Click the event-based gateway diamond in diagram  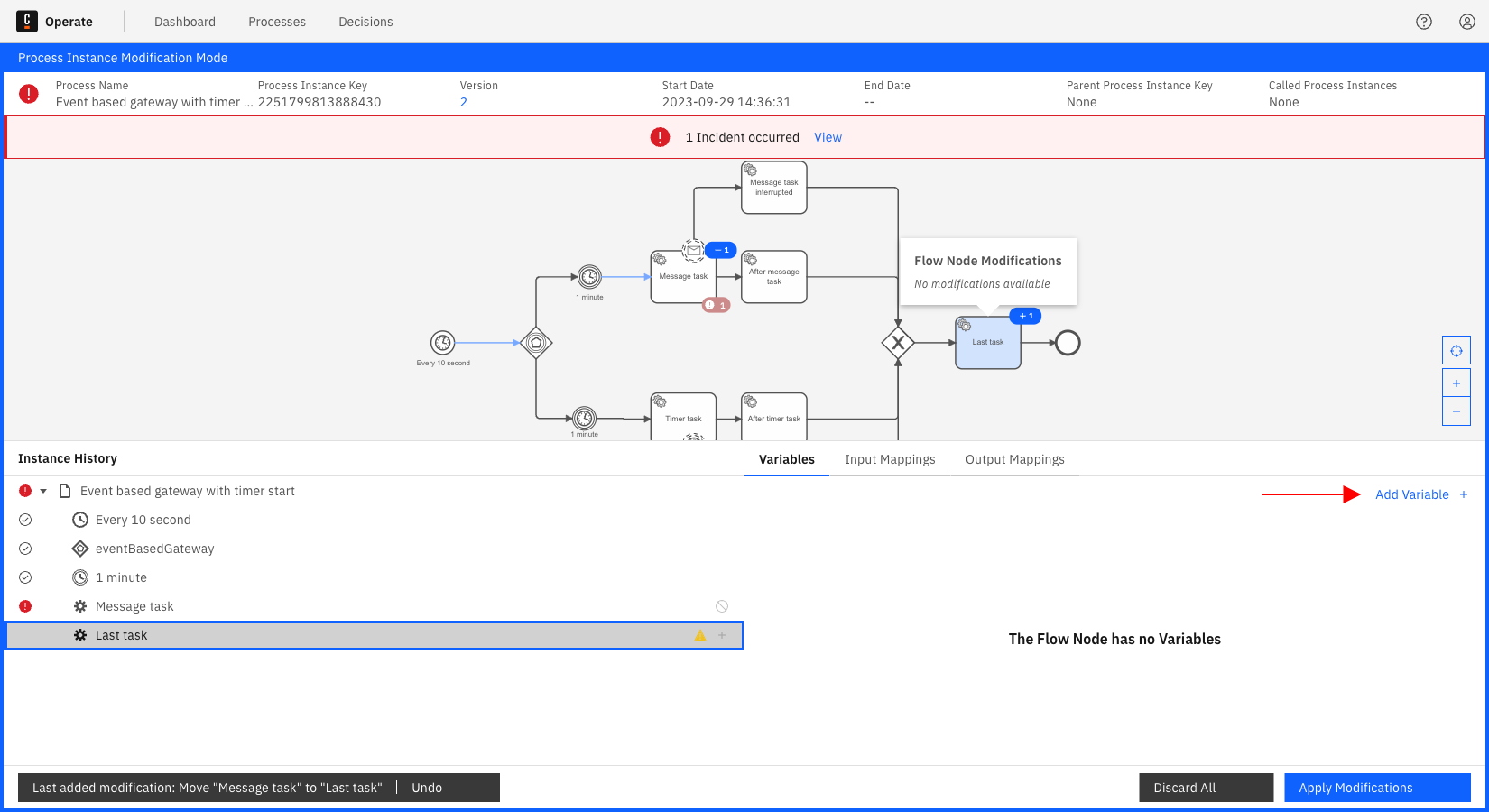point(536,343)
